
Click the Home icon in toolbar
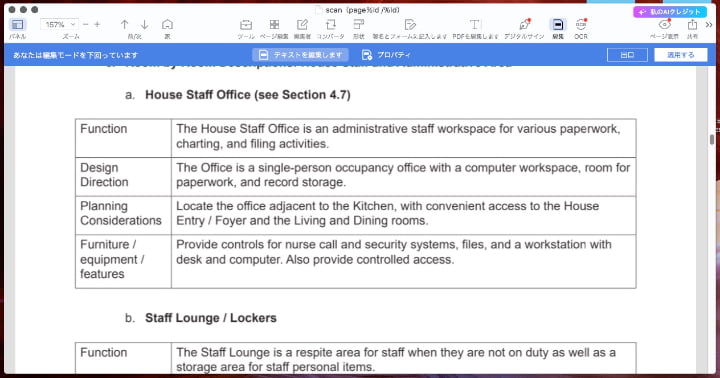(x=168, y=24)
